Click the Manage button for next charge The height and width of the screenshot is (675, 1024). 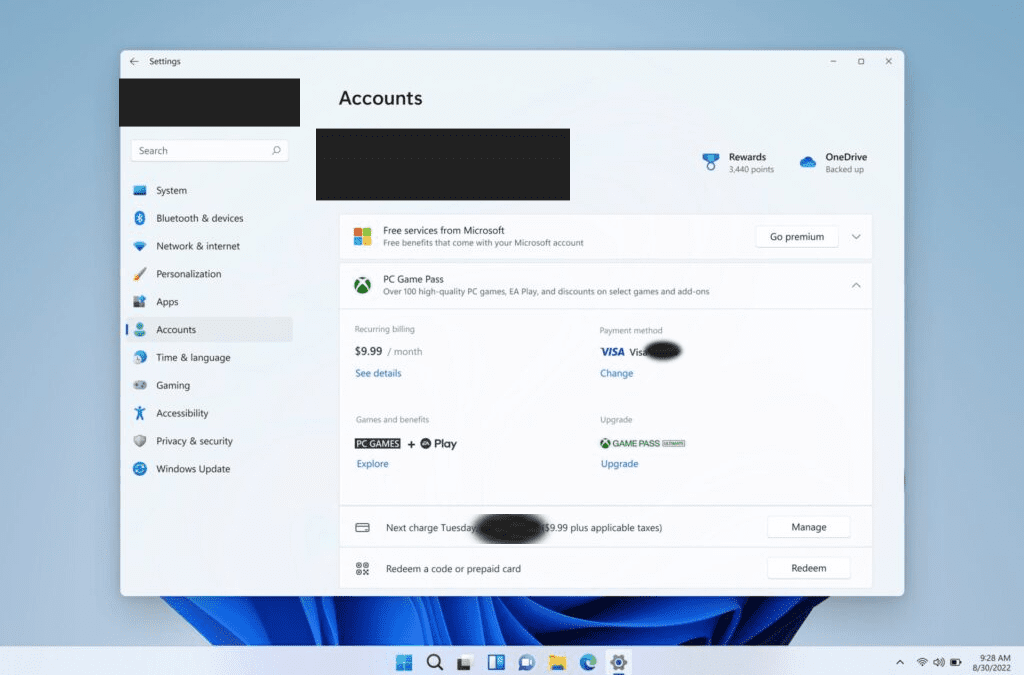[x=808, y=527]
